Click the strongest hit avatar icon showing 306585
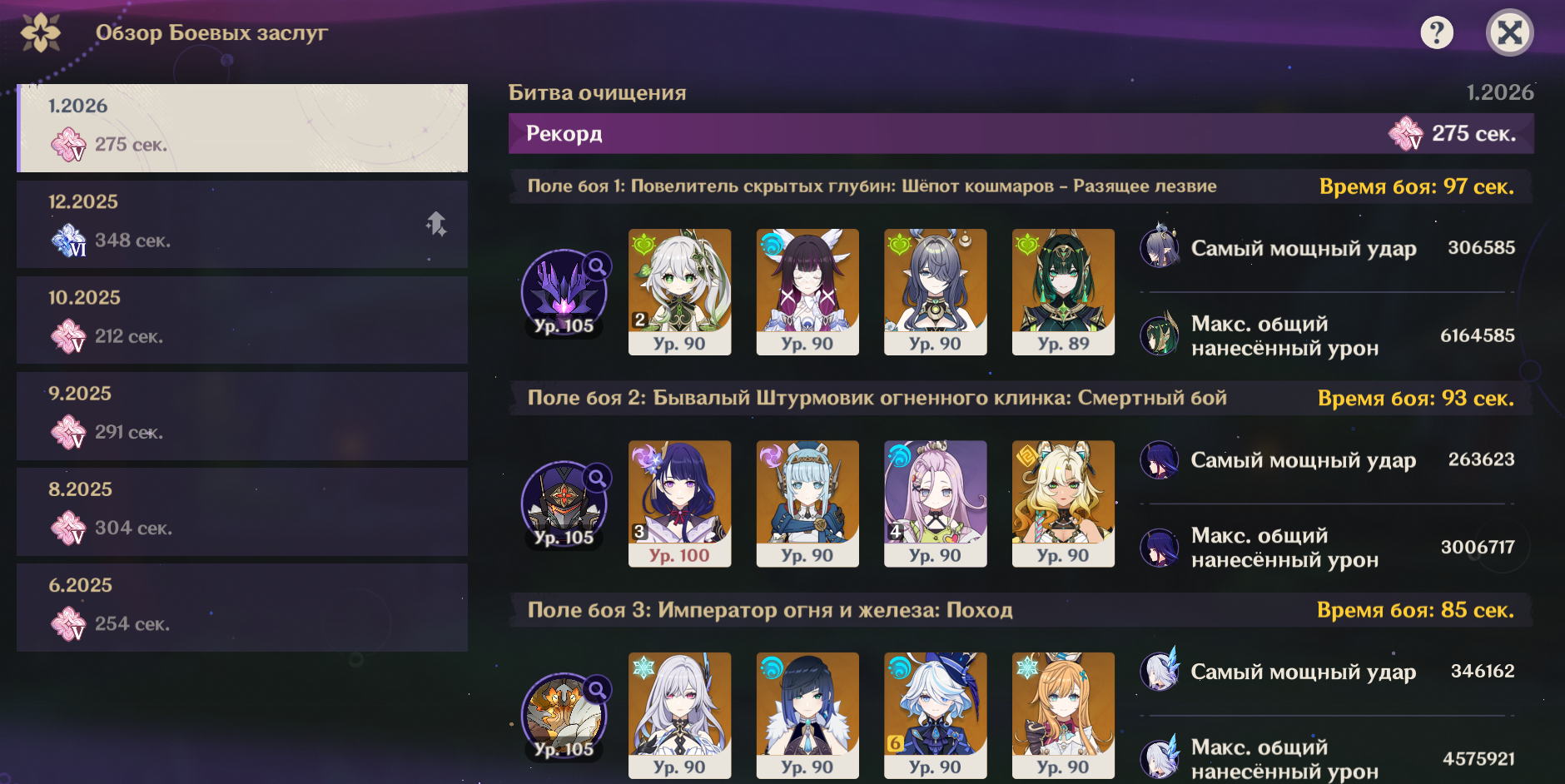 coord(1159,247)
